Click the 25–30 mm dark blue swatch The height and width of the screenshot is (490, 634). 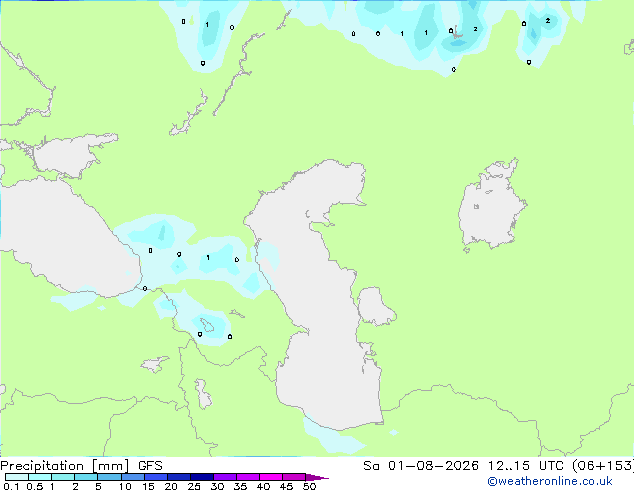[201, 477]
